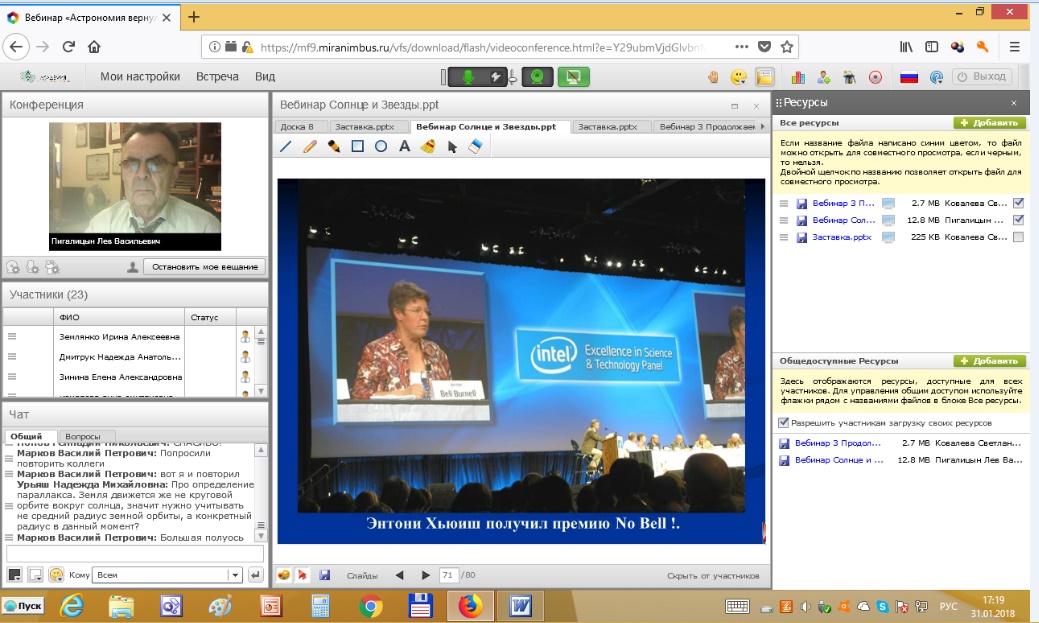Image resolution: width=1039 pixels, height=623 pixels.
Task: Toggle the green microphone button
Action: (x=468, y=77)
